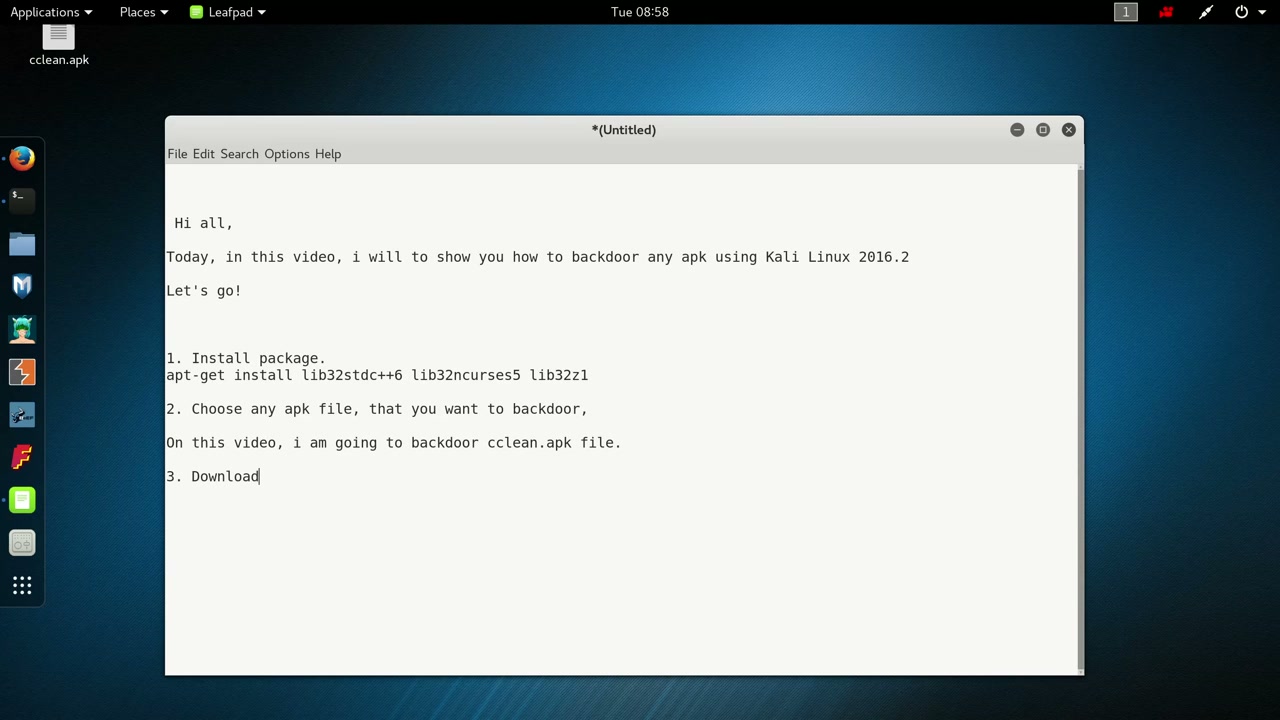The width and height of the screenshot is (1280, 720).
Task: Click the red recording tray icon
Action: pyautogui.click(x=1166, y=12)
